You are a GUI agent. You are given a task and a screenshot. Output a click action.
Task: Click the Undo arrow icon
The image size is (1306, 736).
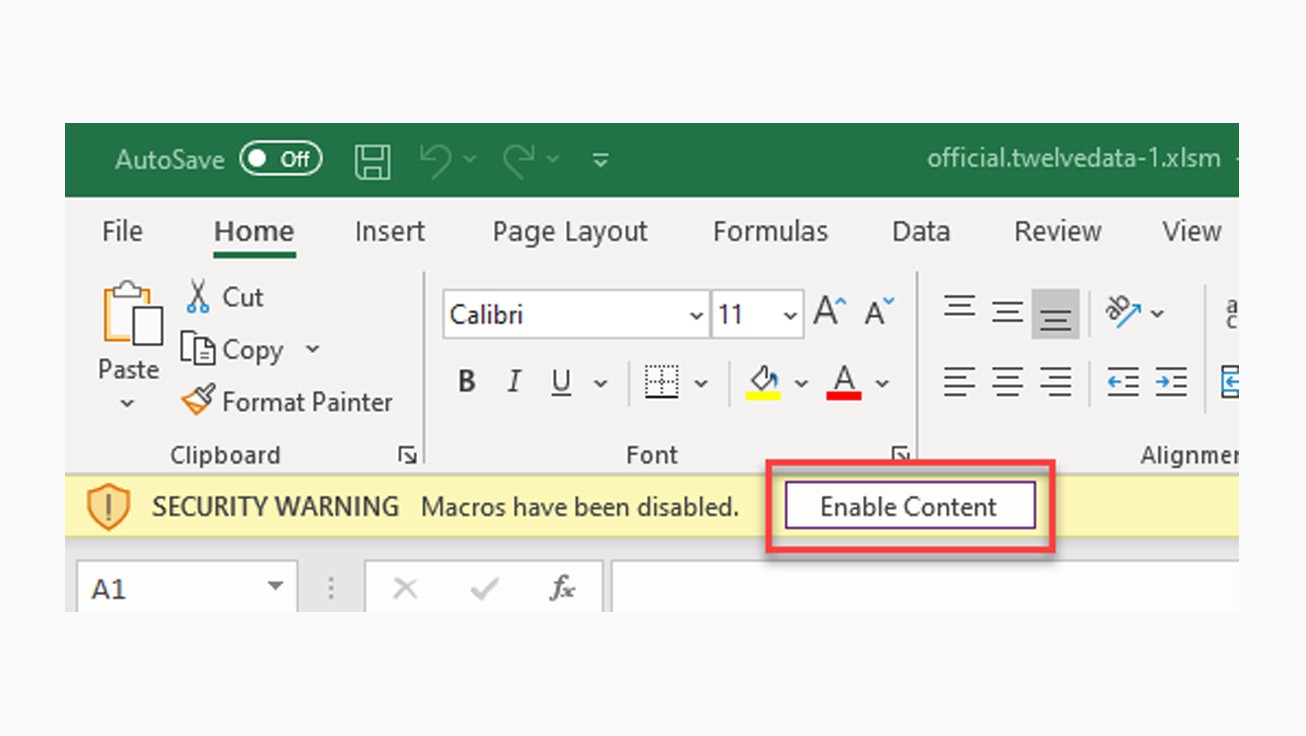[x=435, y=159]
